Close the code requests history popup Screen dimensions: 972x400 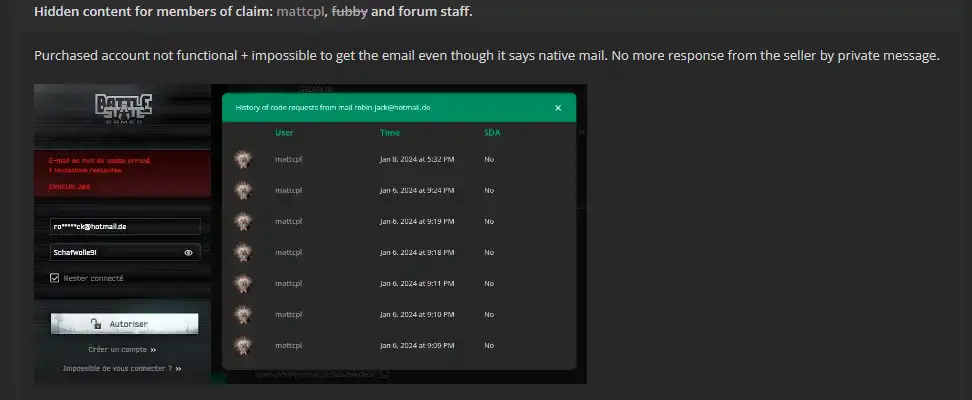tap(558, 107)
